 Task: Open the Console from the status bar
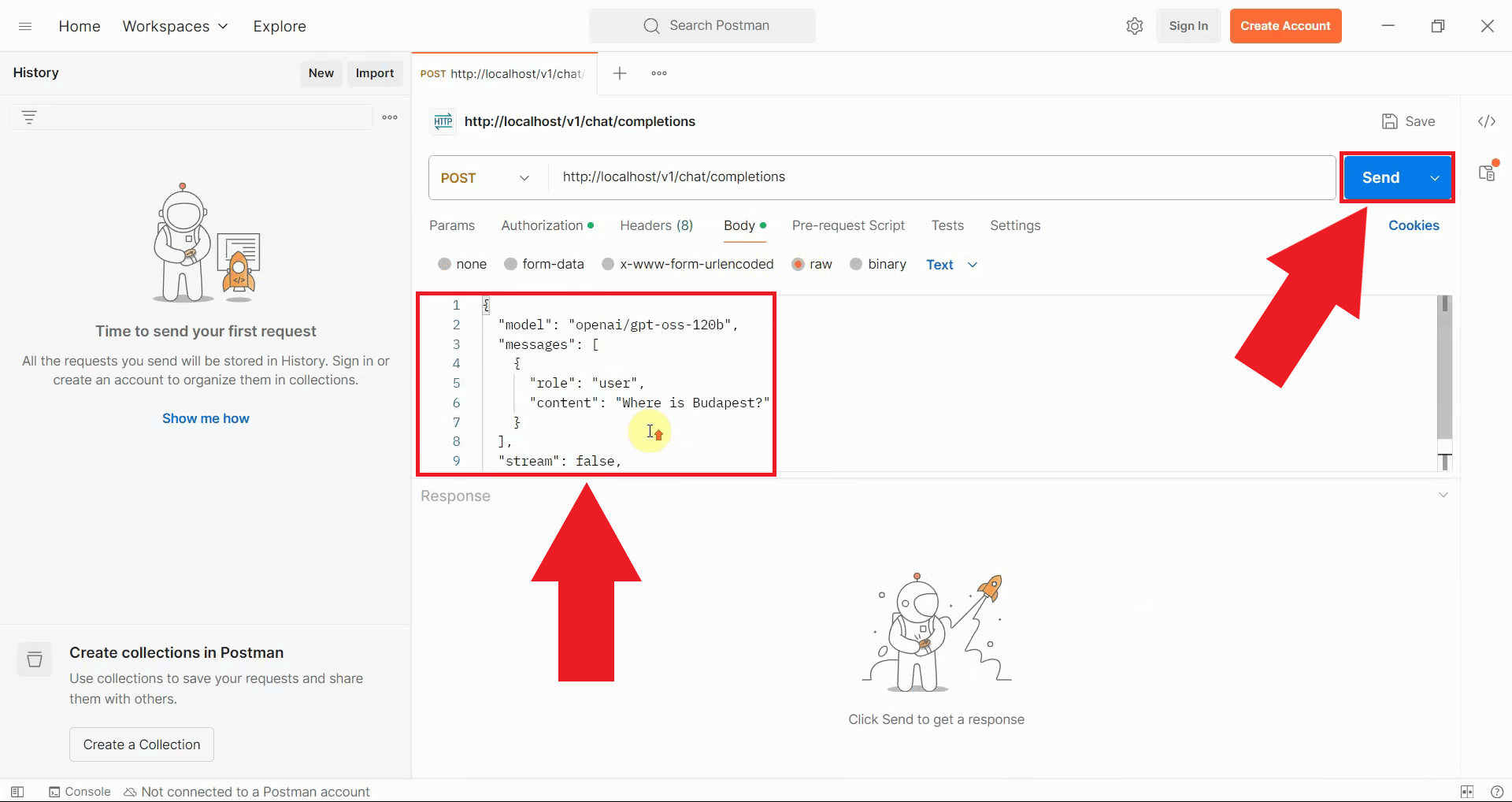(79, 792)
